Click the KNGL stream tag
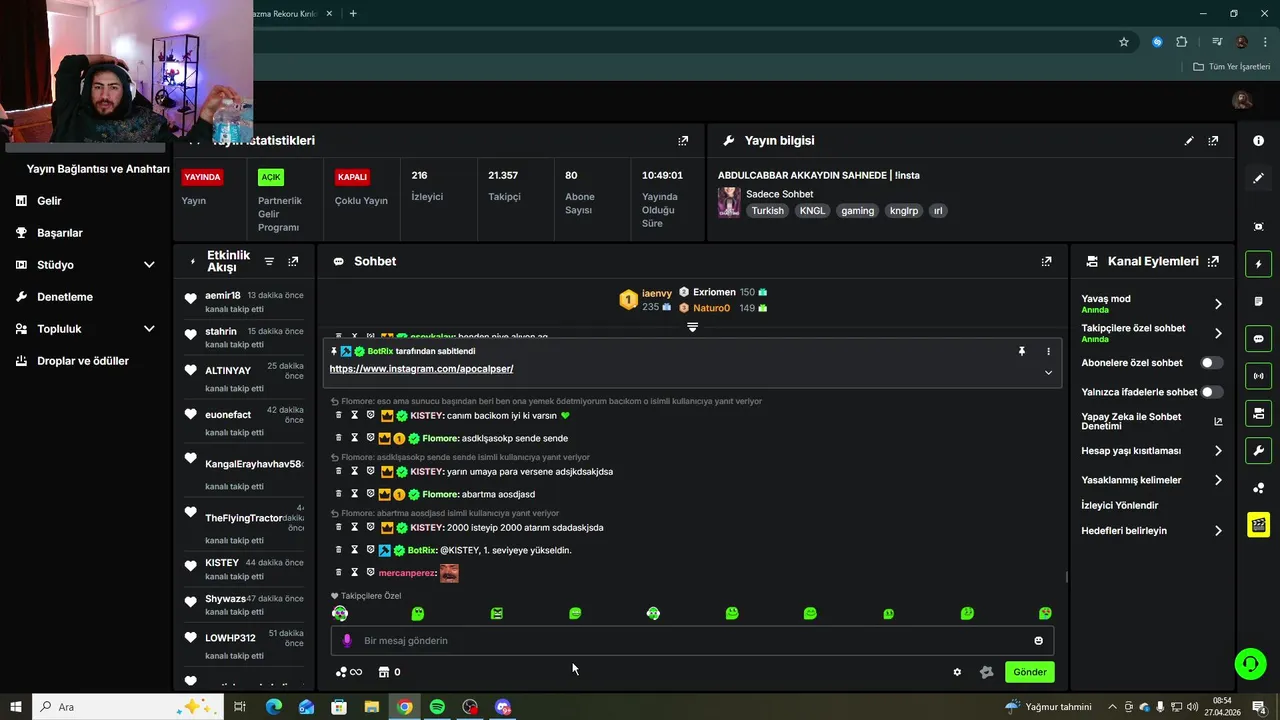The width and height of the screenshot is (1280, 720). point(813,211)
